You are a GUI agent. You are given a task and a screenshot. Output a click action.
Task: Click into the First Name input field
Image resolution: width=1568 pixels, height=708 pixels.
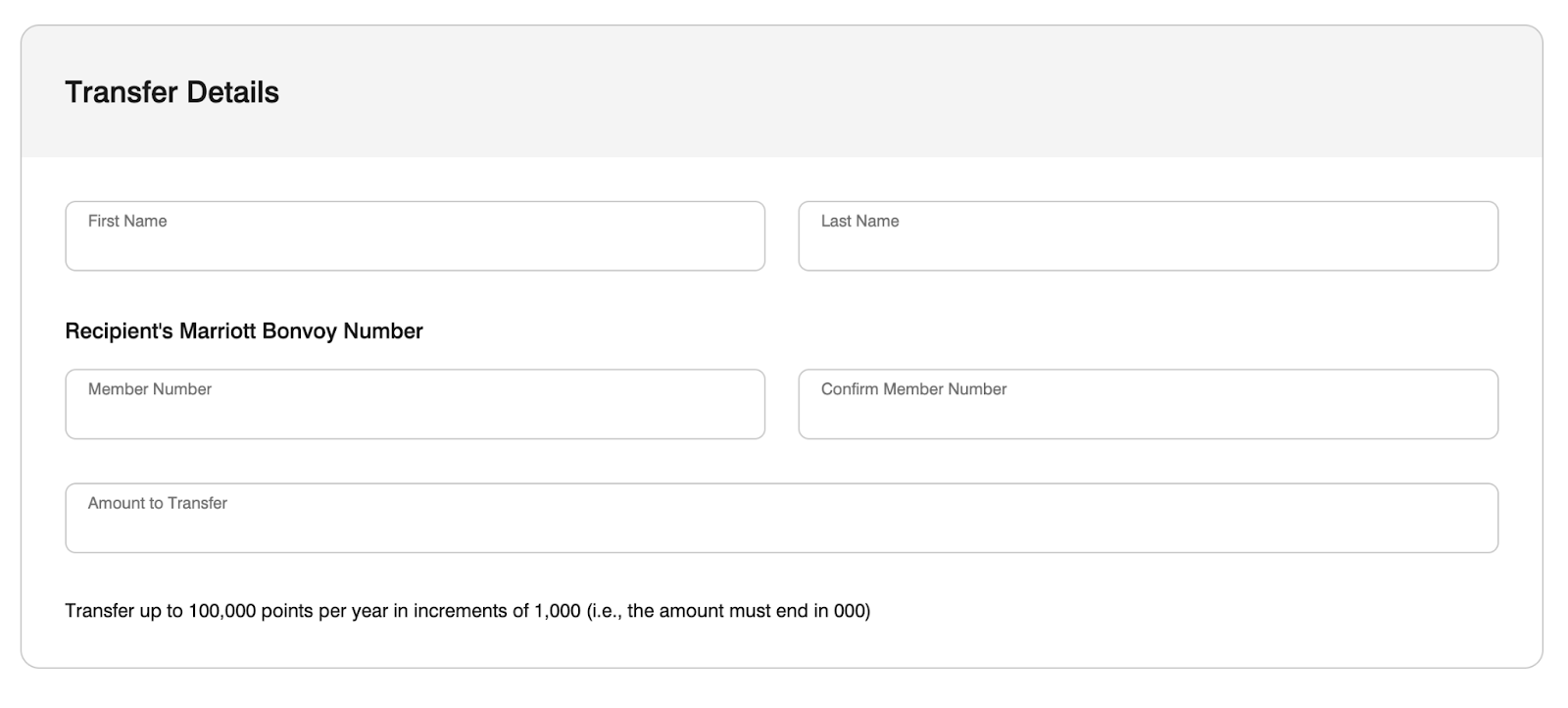tap(415, 236)
